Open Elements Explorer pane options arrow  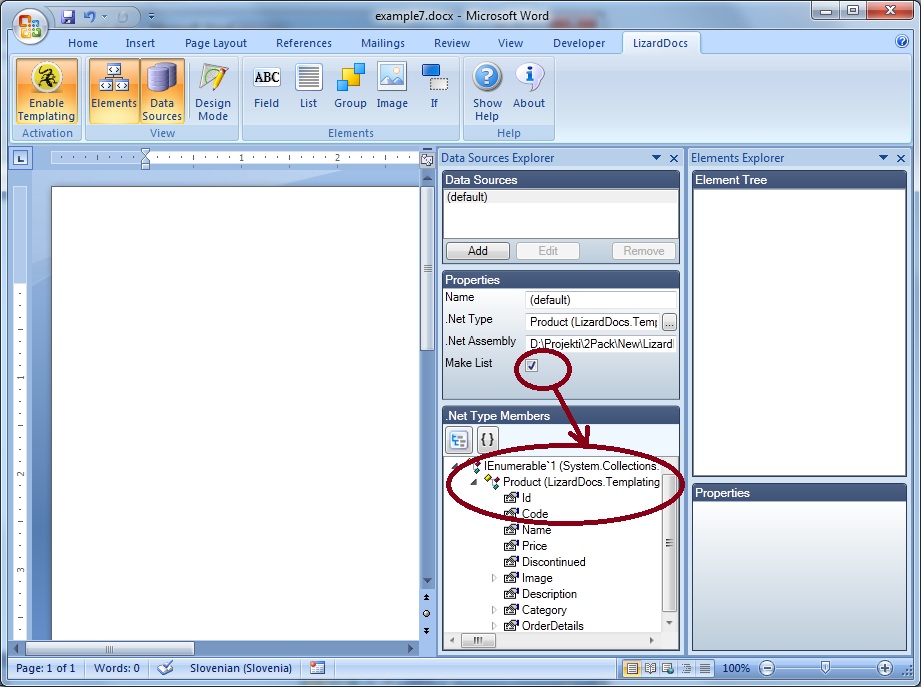(x=883, y=158)
